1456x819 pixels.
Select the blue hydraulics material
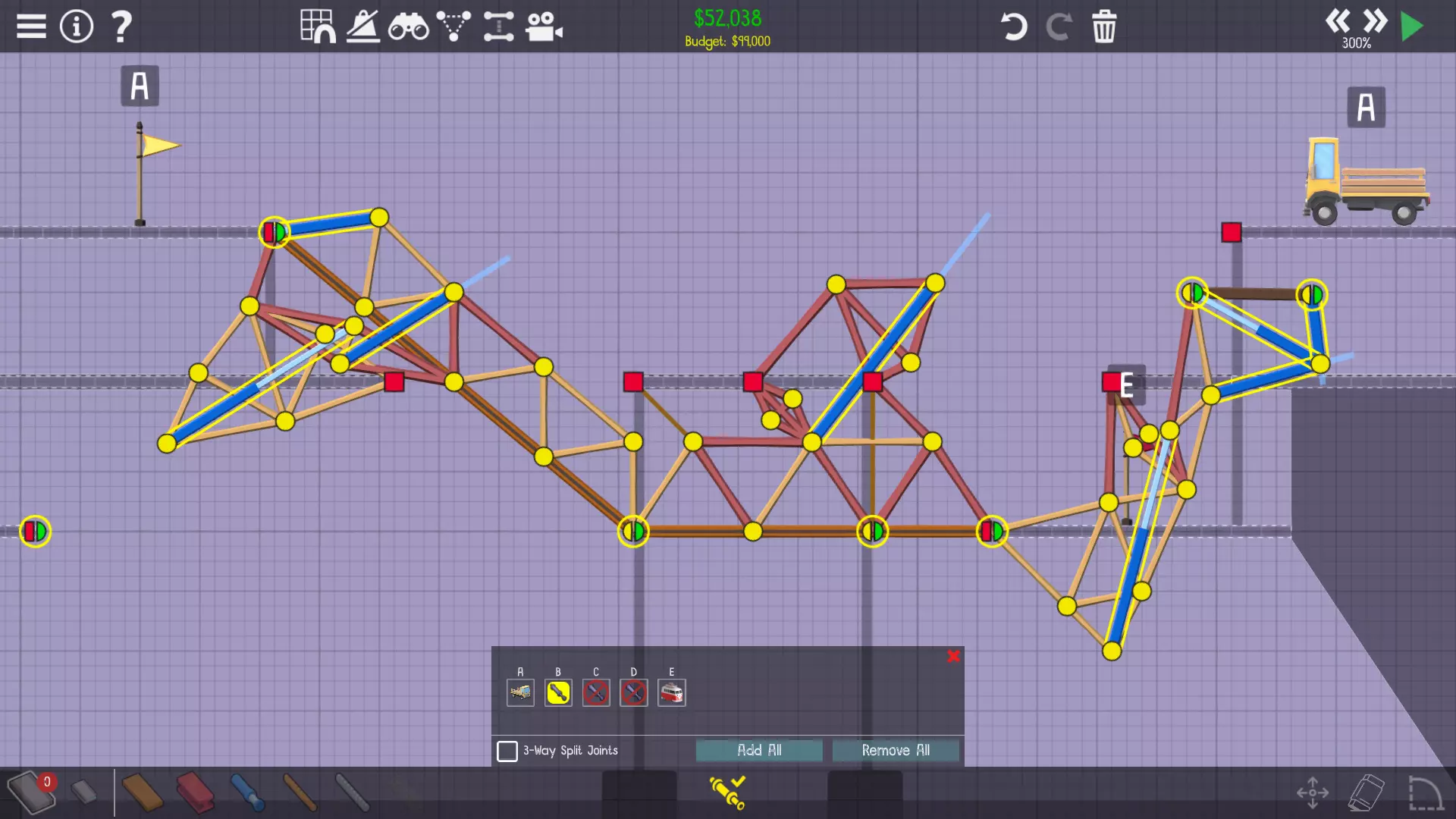247,792
